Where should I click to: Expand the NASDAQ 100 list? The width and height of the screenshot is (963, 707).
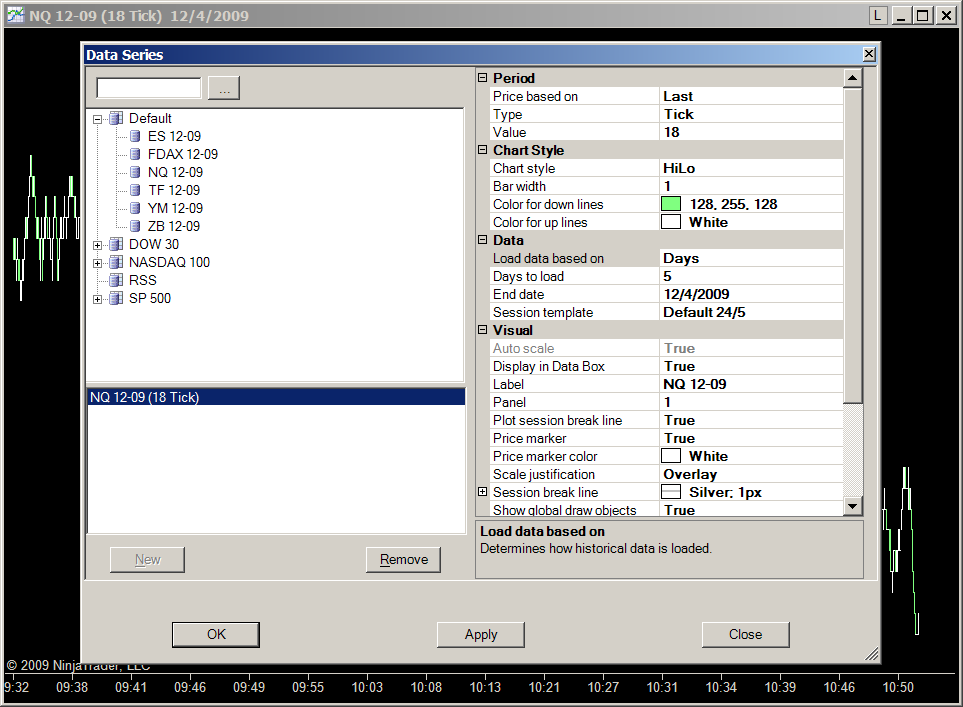pos(97,263)
